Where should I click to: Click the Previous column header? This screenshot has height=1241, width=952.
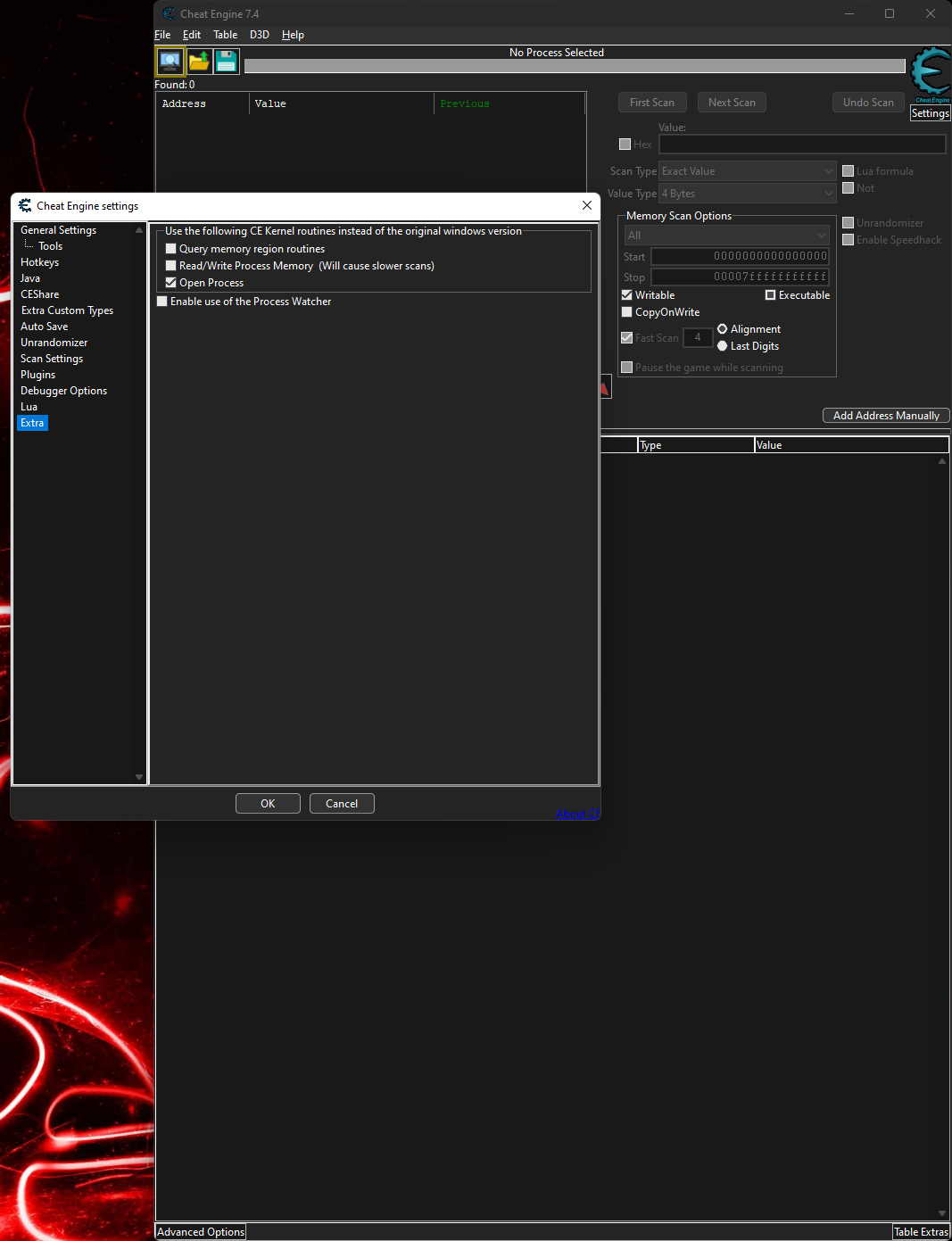509,103
